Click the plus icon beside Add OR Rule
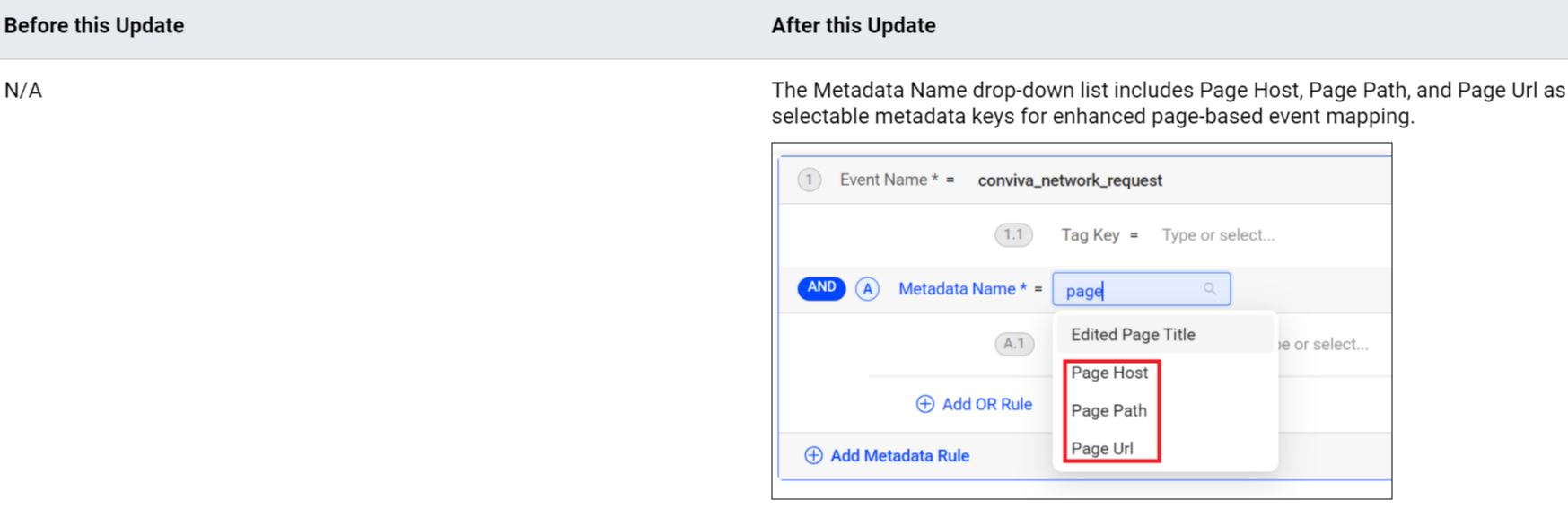 pos(924,404)
